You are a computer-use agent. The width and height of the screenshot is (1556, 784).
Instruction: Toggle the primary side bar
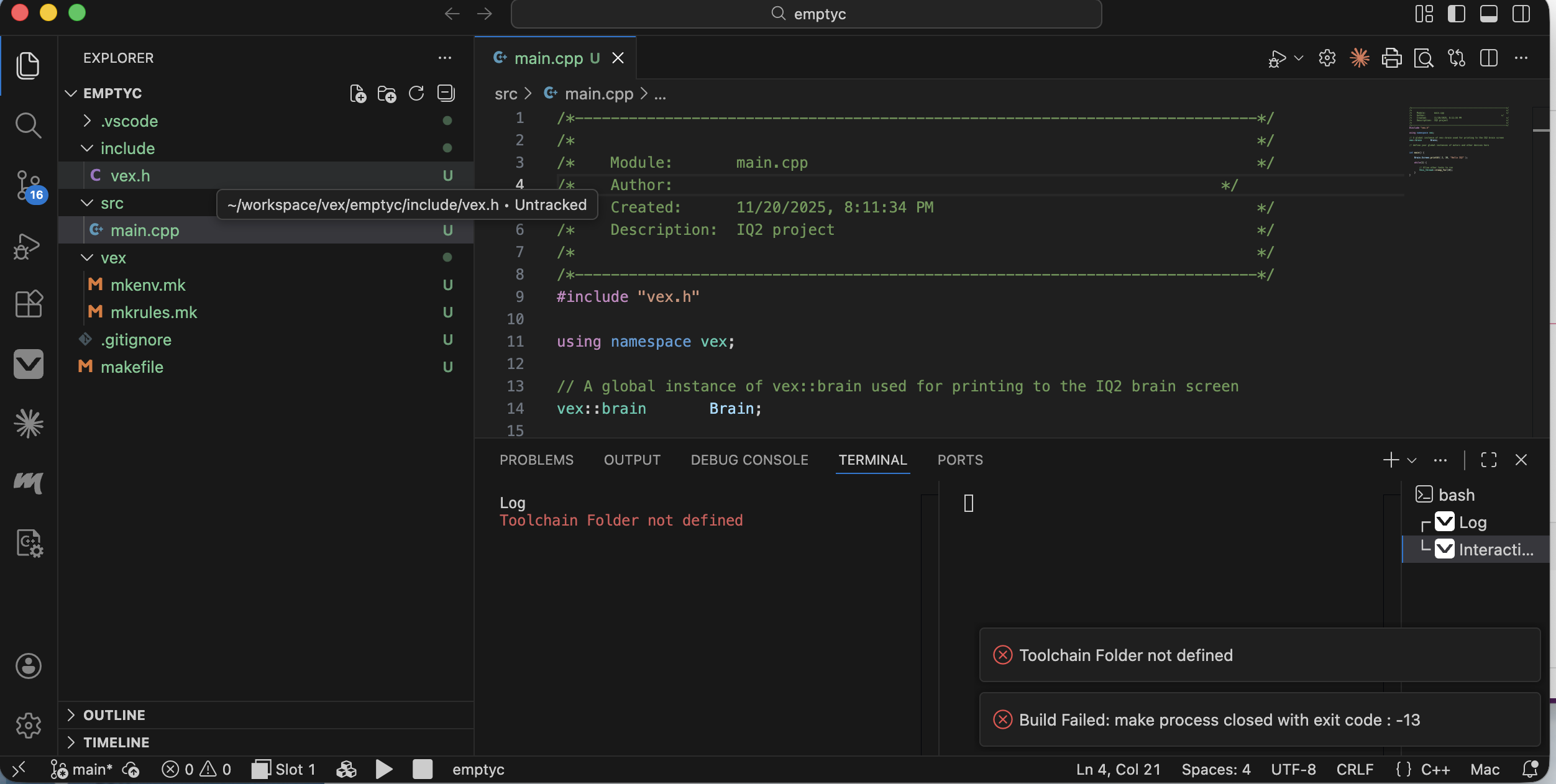(x=1457, y=14)
